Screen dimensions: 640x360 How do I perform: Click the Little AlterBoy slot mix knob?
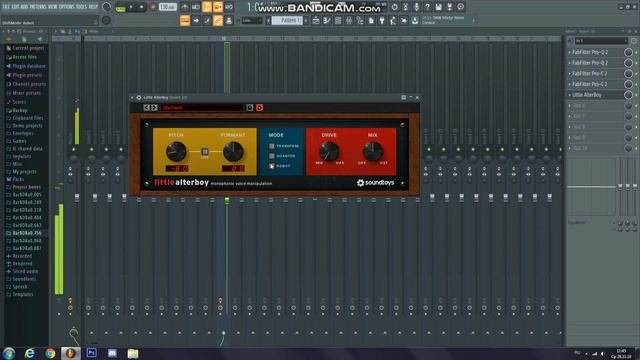tap(628, 95)
